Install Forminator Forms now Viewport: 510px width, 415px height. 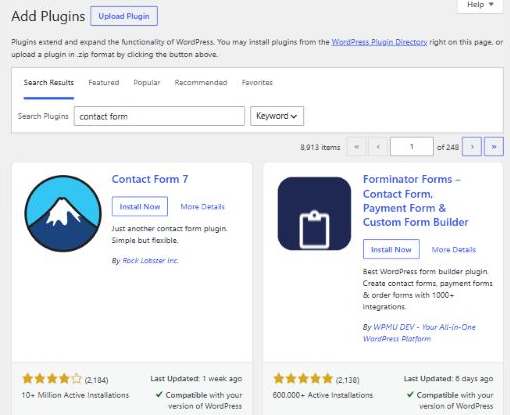[391, 249]
